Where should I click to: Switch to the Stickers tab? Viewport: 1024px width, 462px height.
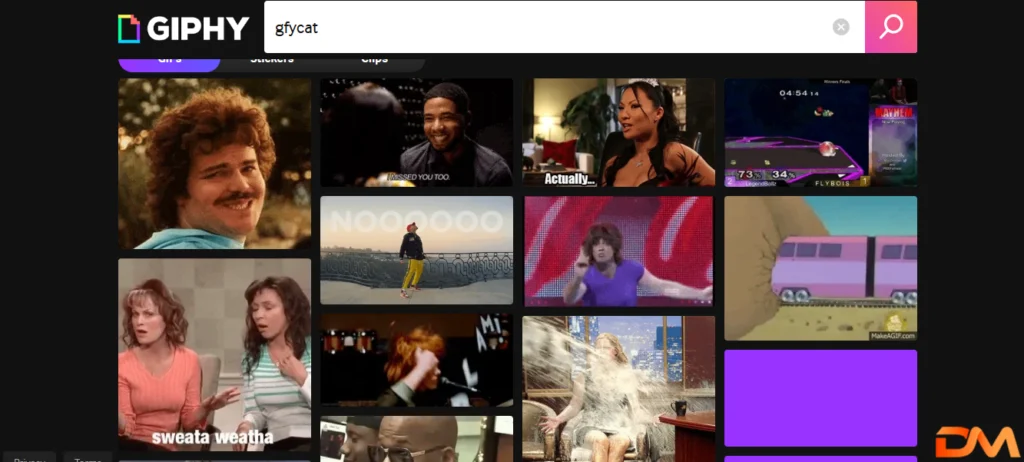(271, 61)
